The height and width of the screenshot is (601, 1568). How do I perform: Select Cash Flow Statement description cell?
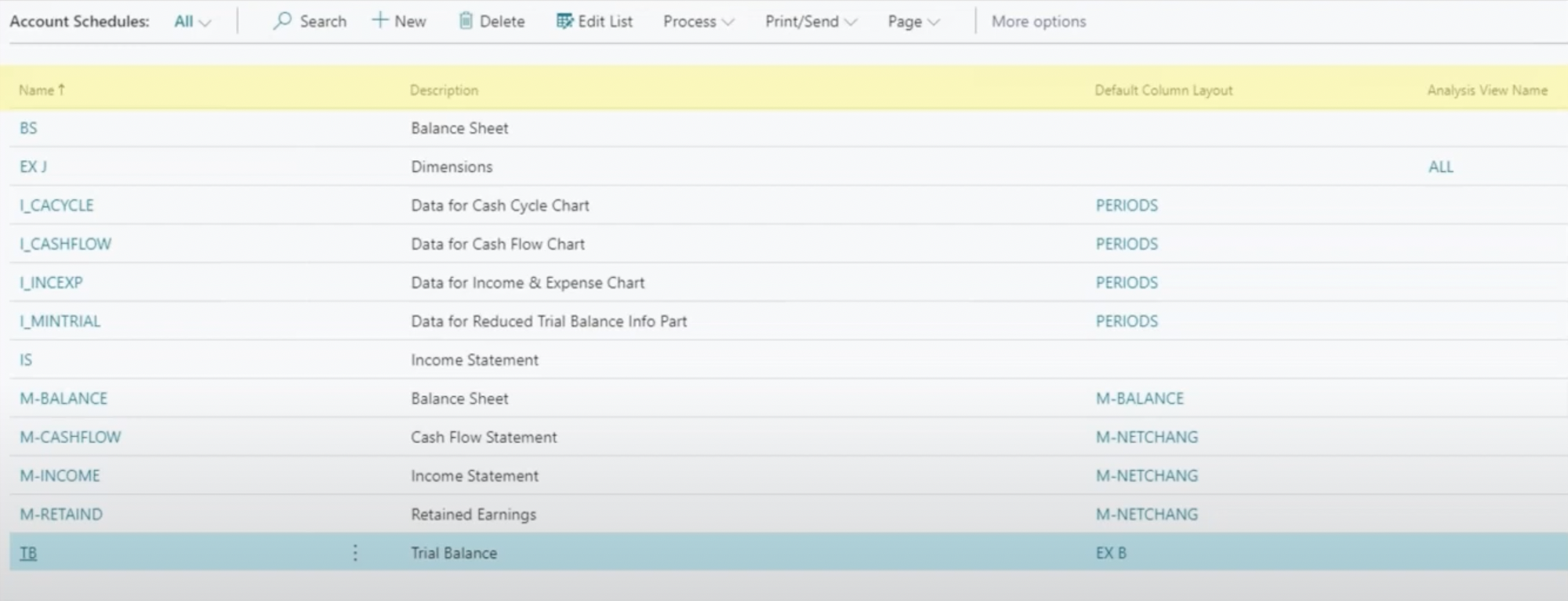coord(484,437)
